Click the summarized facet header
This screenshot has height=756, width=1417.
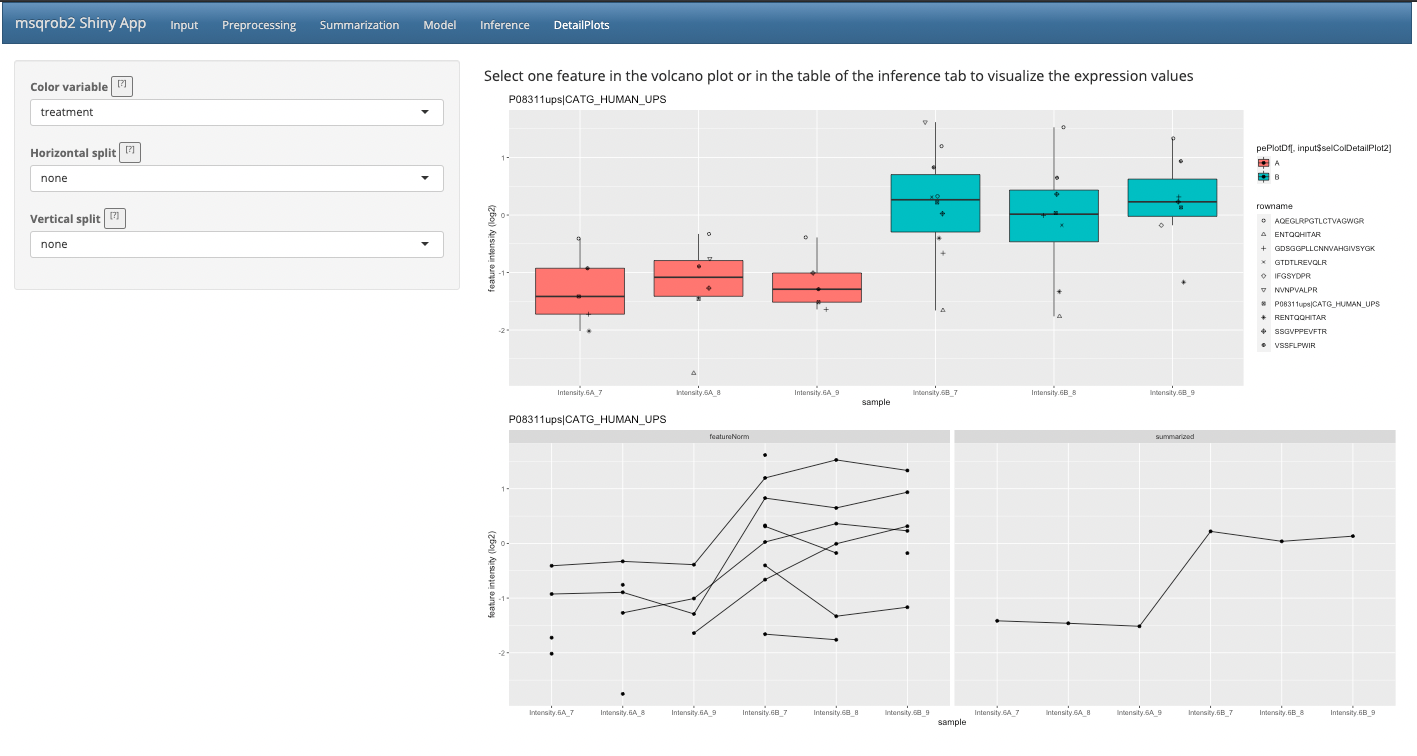click(x=1174, y=436)
